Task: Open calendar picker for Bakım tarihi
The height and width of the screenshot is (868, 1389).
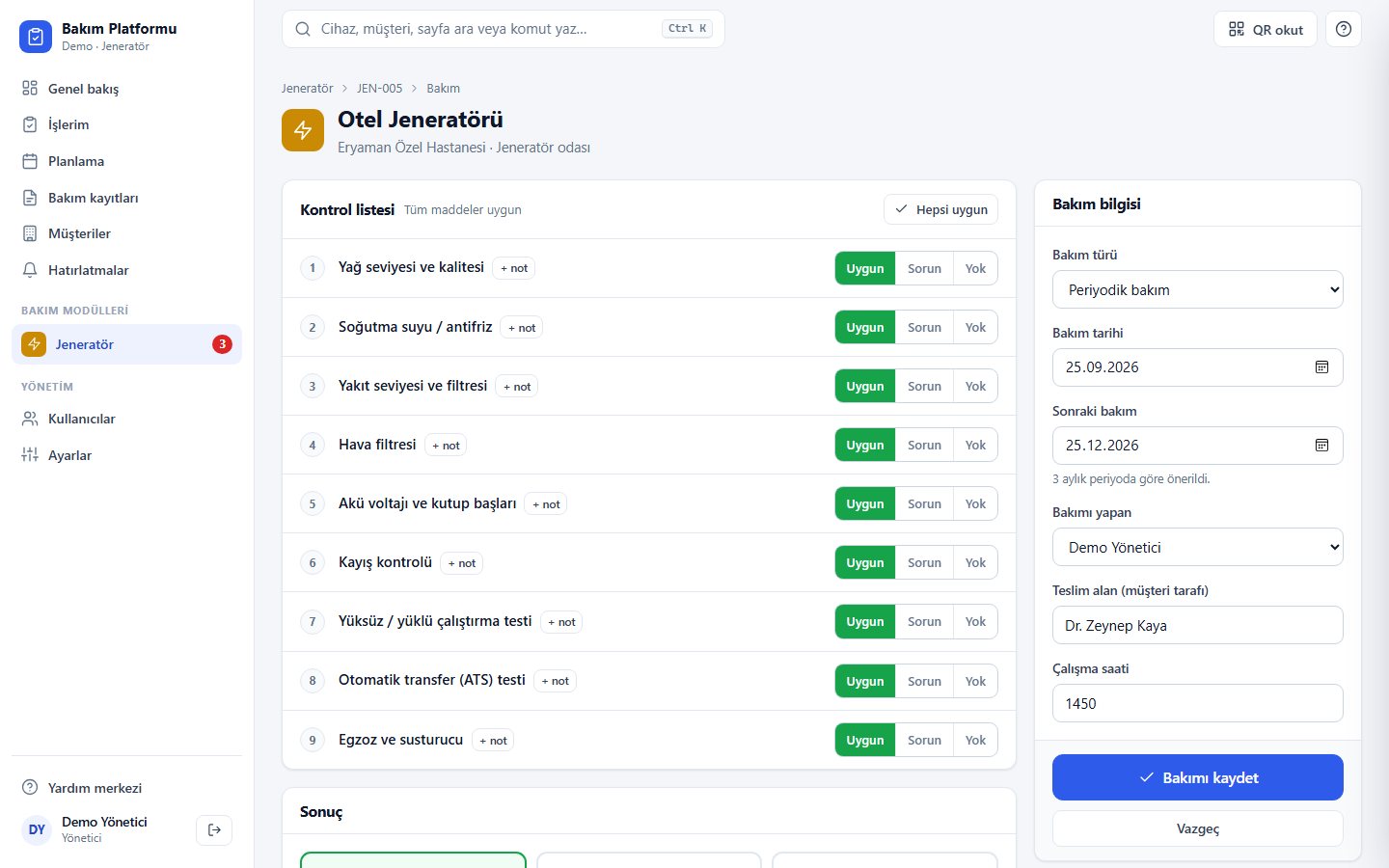Action: [x=1321, y=367]
